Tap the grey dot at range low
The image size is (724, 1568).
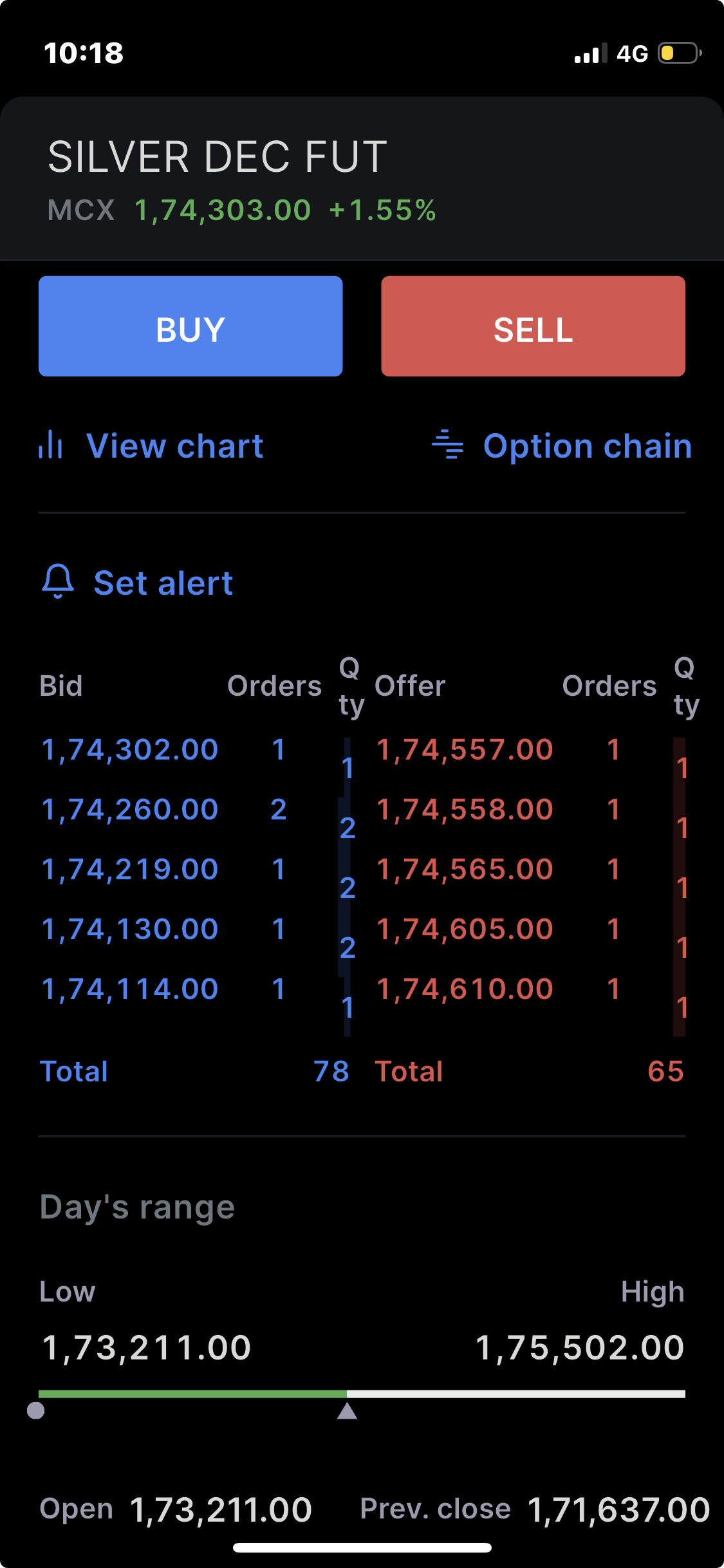[x=36, y=1410]
